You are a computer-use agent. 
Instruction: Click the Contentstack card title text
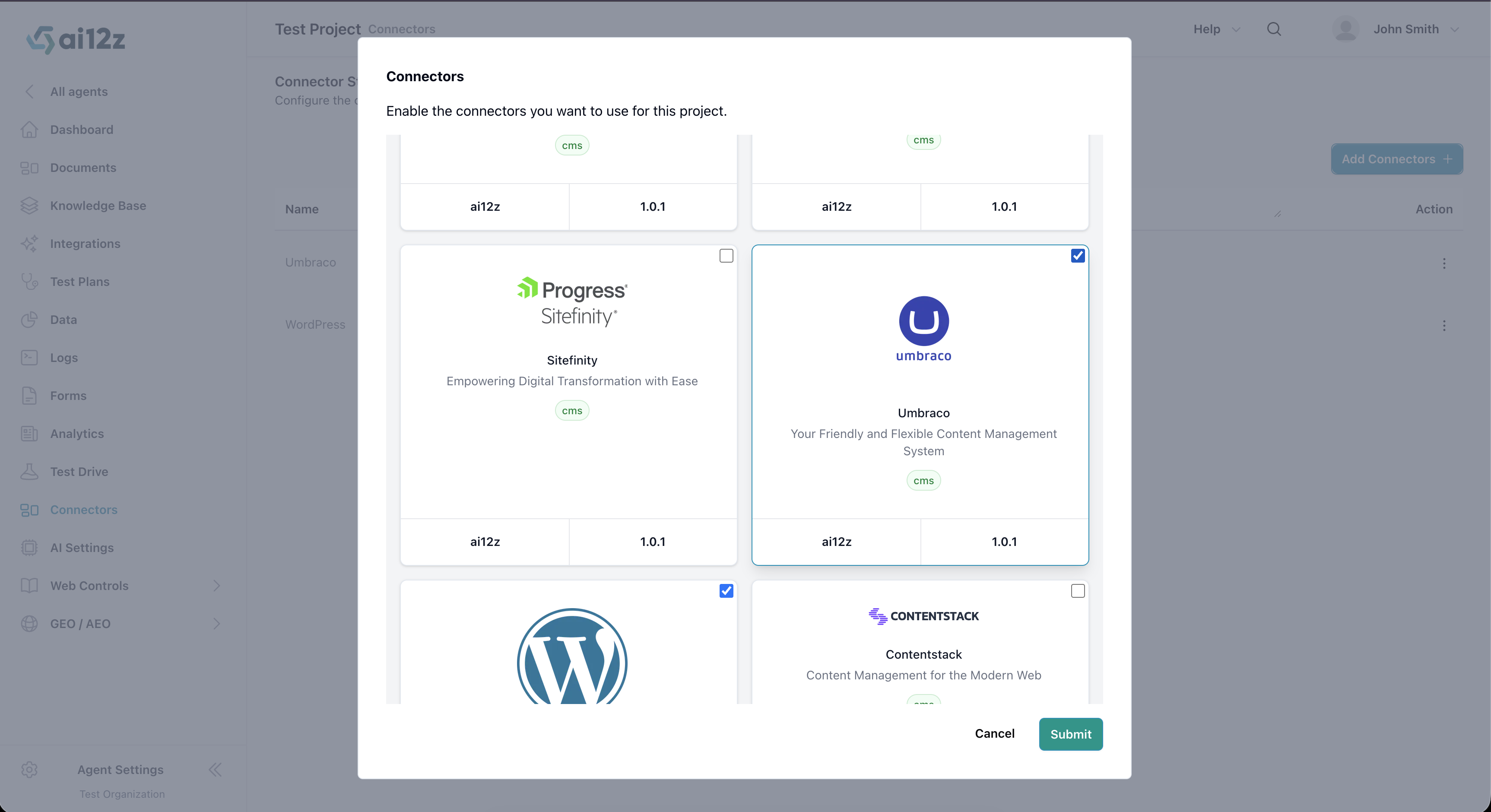point(924,654)
